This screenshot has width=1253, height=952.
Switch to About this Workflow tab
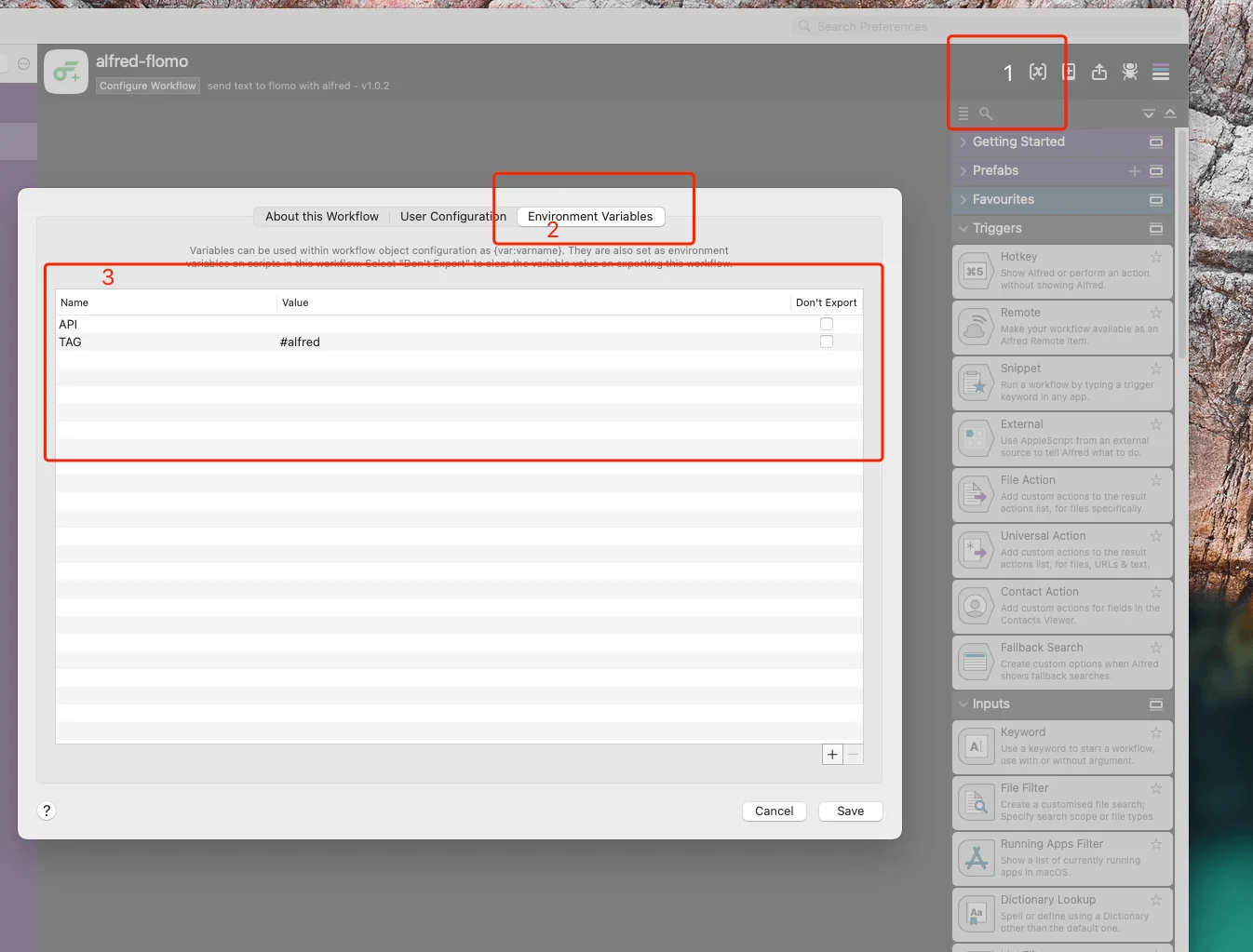pos(322,217)
